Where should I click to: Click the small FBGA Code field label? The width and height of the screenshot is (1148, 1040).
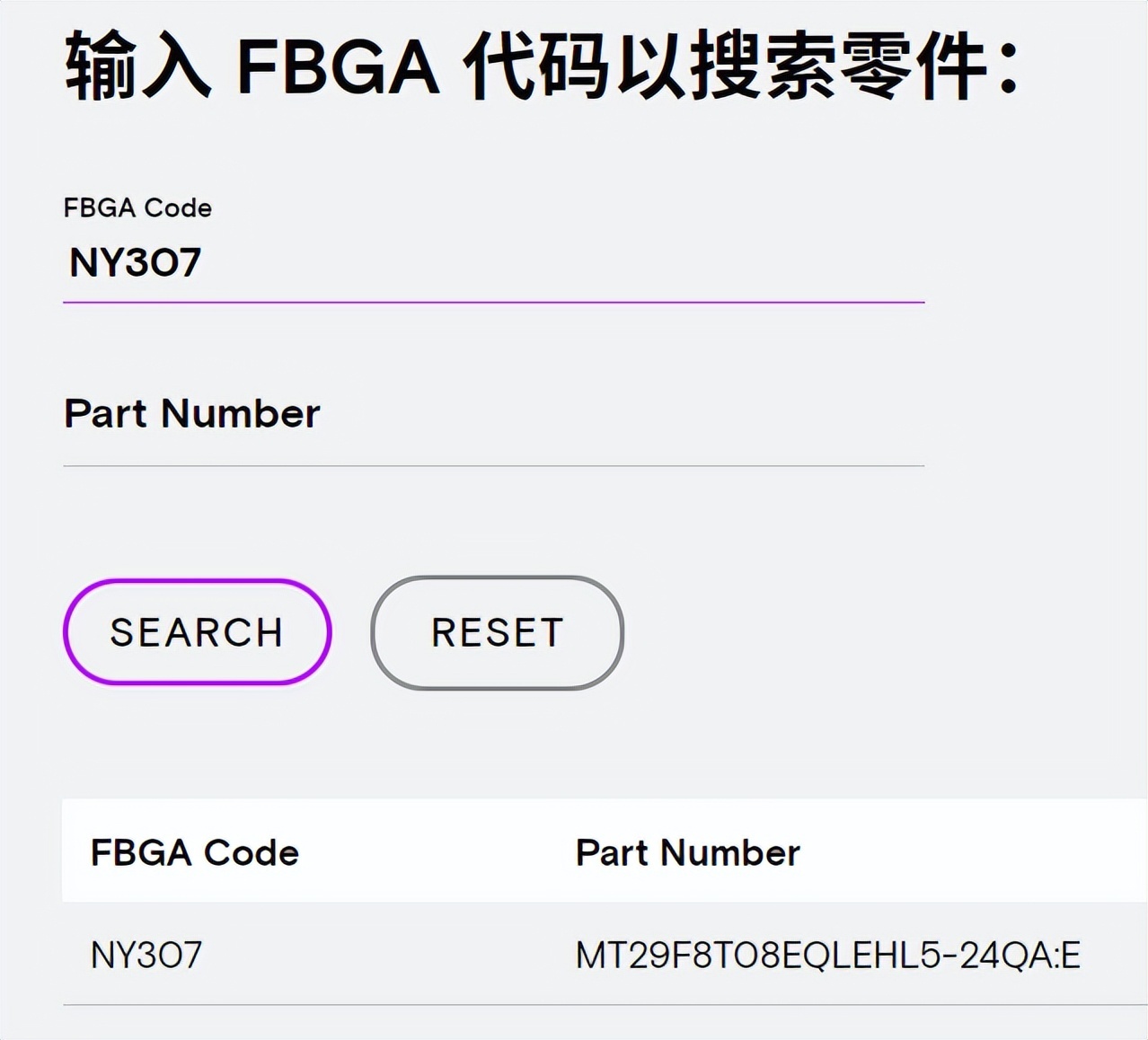click(x=137, y=207)
